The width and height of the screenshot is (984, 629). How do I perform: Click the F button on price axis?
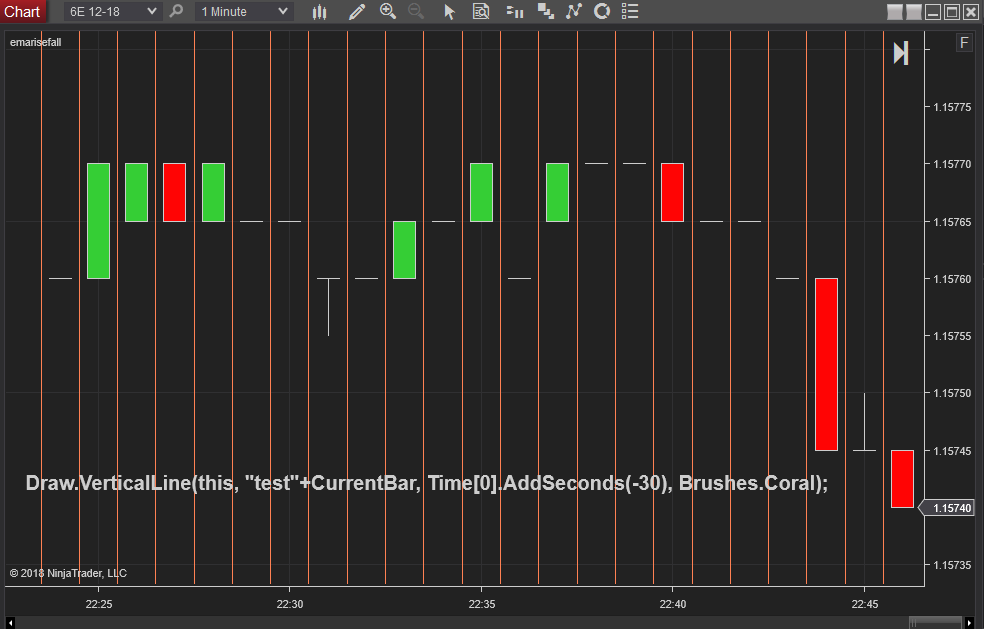click(964, 43)
